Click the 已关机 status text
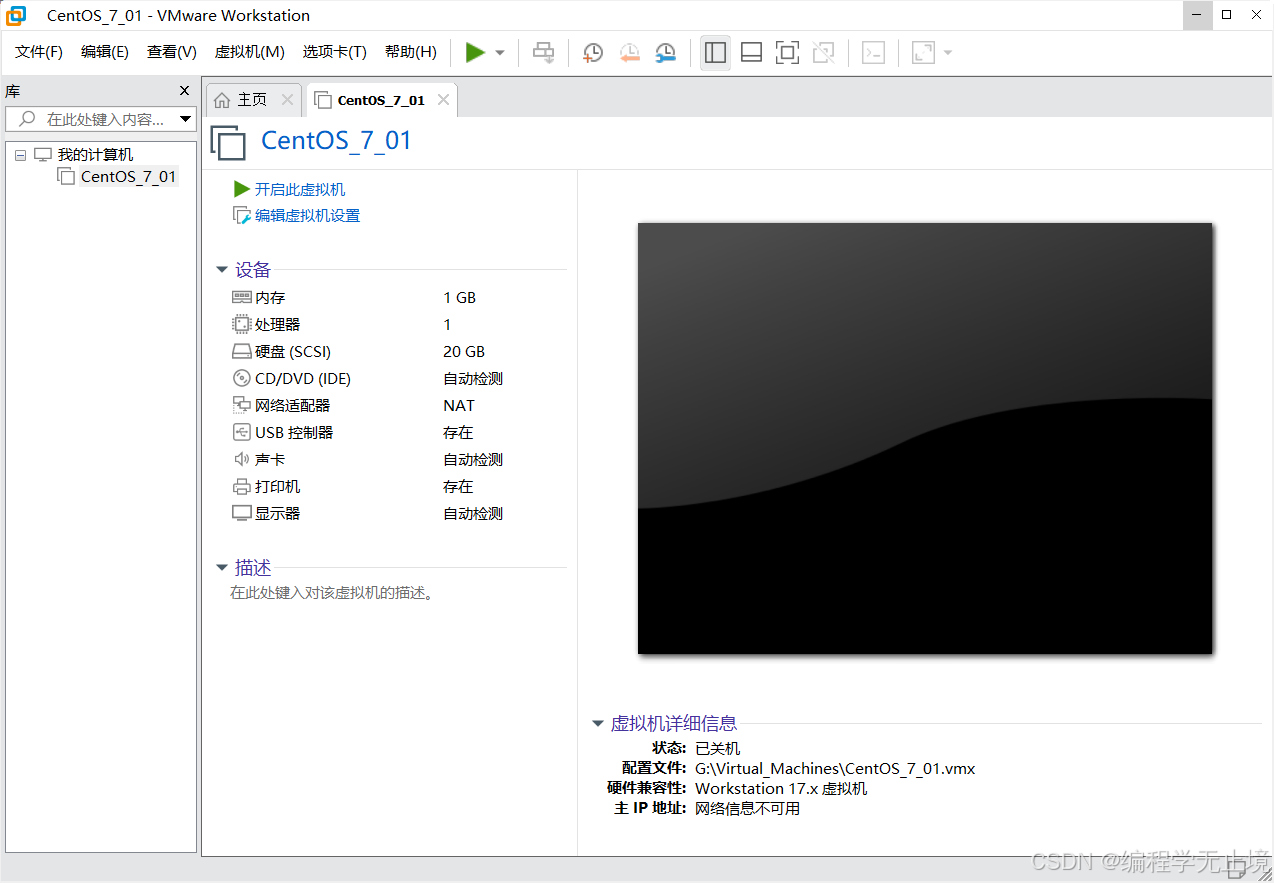Image resolution: width=1274 pixels, height=883 pixels. point(718,748)
